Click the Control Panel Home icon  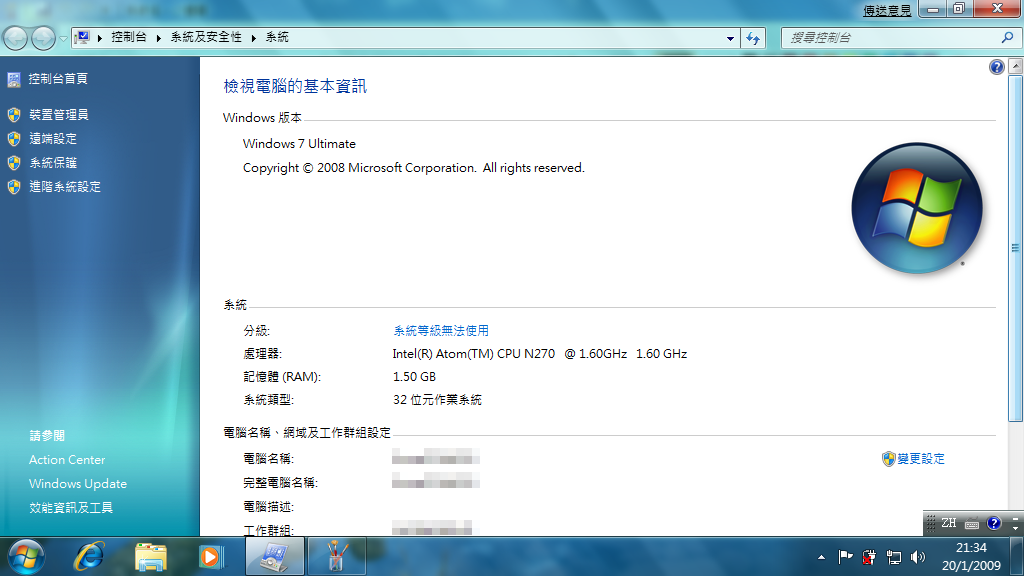[x=14, y=80]
